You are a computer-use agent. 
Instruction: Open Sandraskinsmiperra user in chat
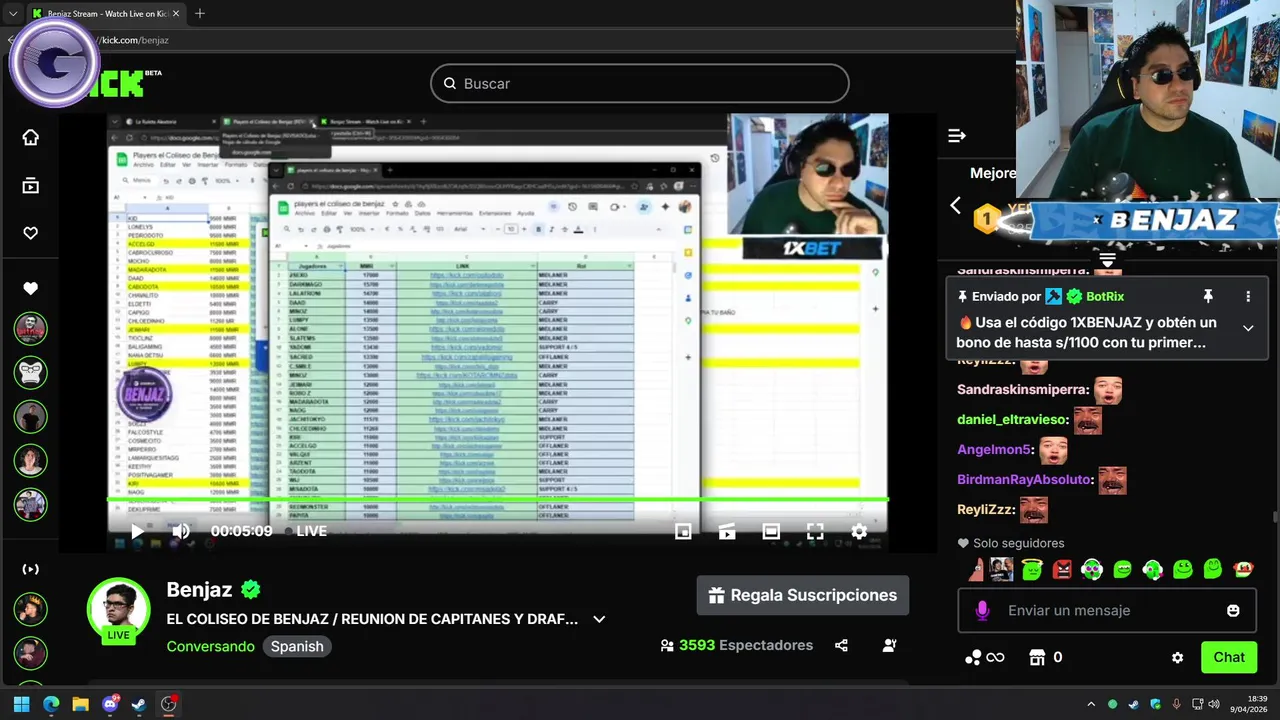tap(1023, 389)
